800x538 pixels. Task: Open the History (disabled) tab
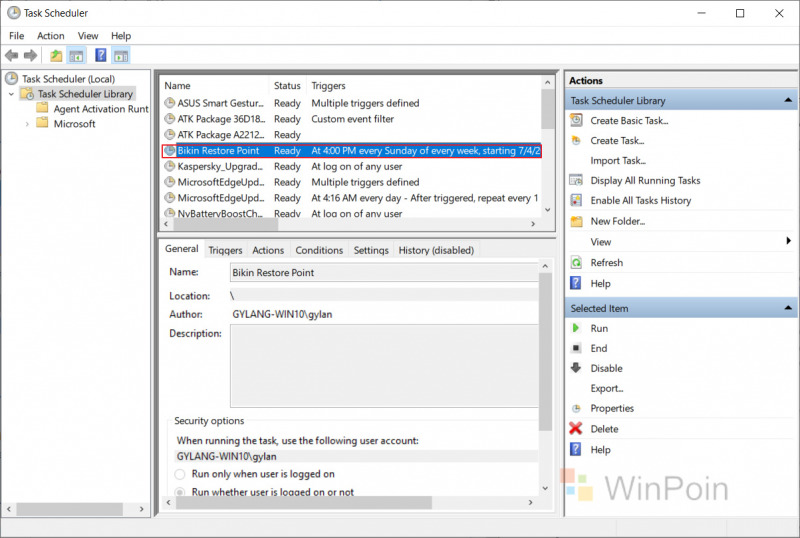pos(436,250)
